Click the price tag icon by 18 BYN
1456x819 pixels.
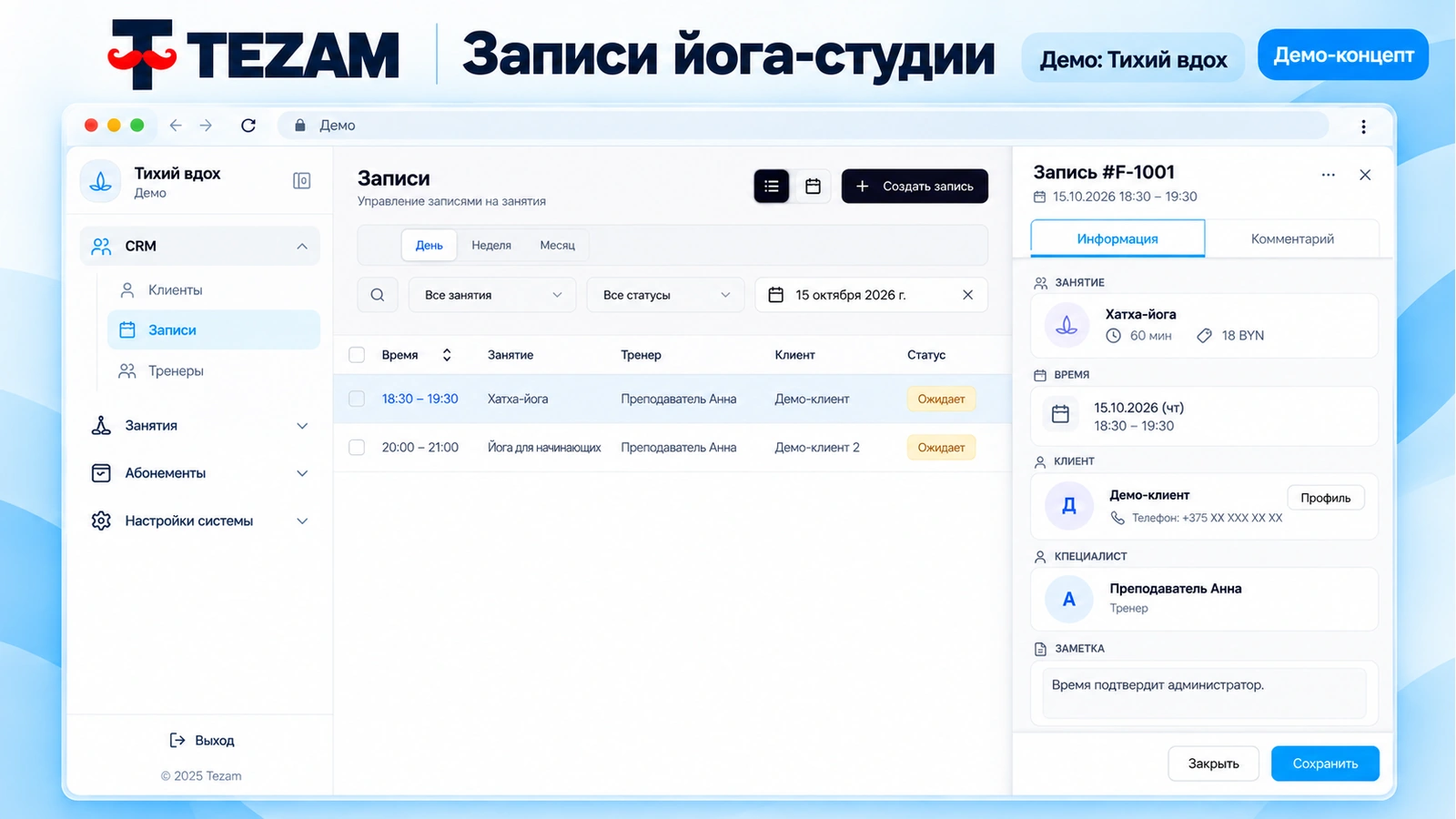(1204, 336)
